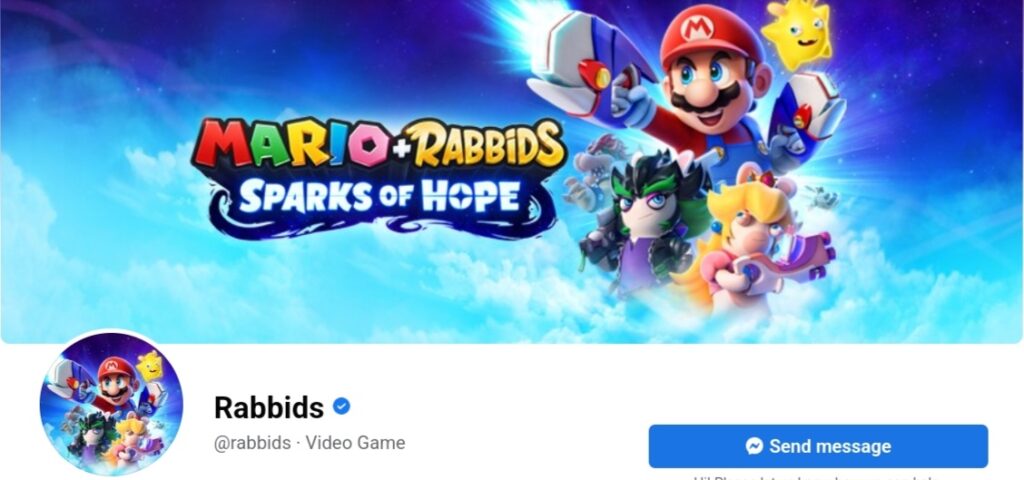Click the small flying robot in cover clouds
1024x480 pixels.
point(821,196)
